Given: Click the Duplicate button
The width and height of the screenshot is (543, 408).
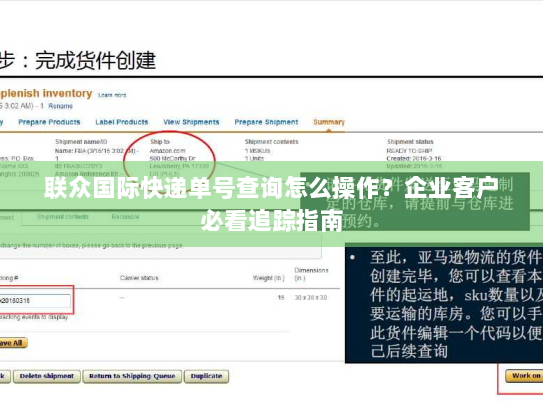Looking at the screenshot, I should click(206, 376).
